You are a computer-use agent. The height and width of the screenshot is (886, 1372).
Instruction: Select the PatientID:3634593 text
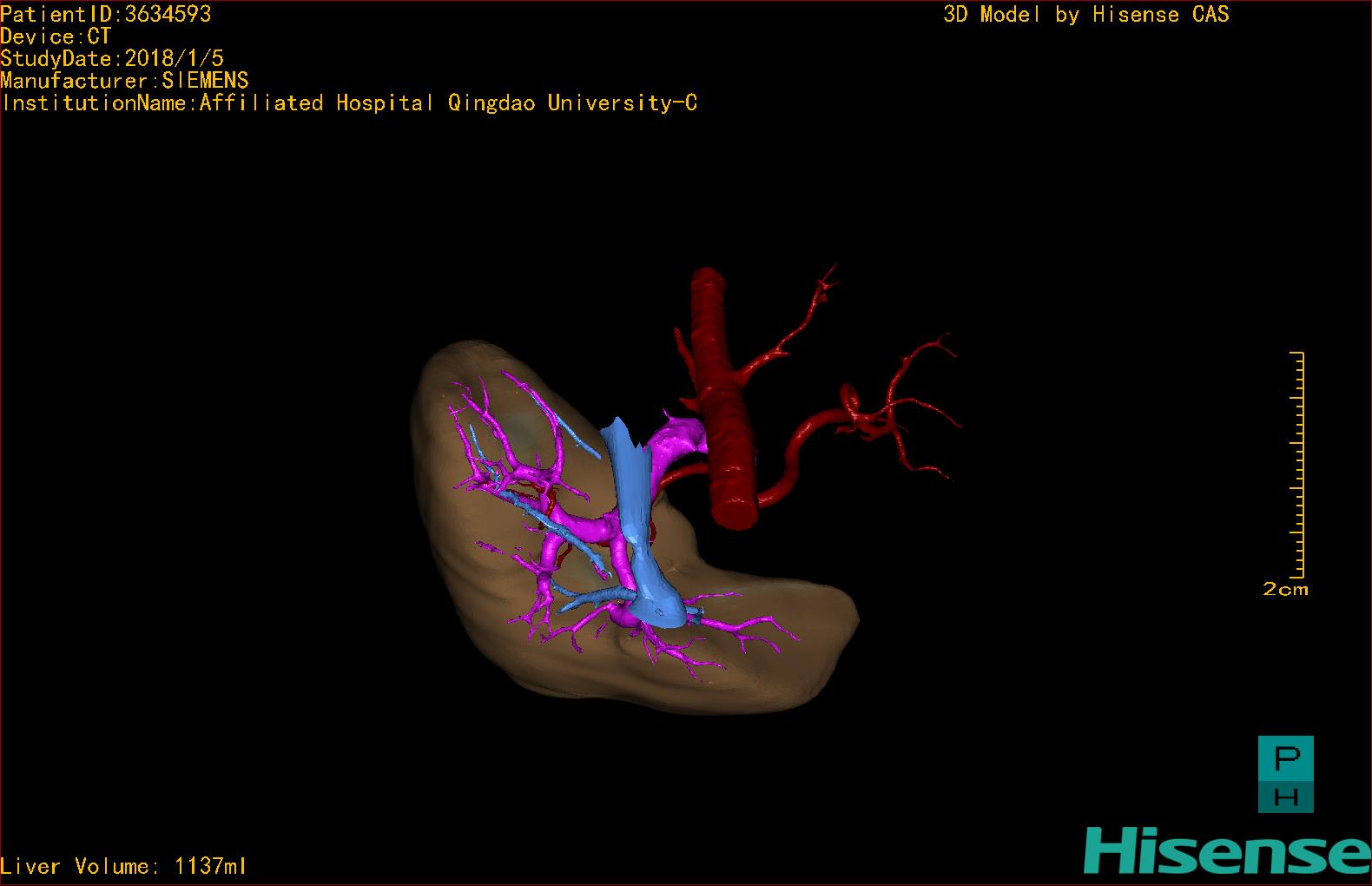[106, 14]
